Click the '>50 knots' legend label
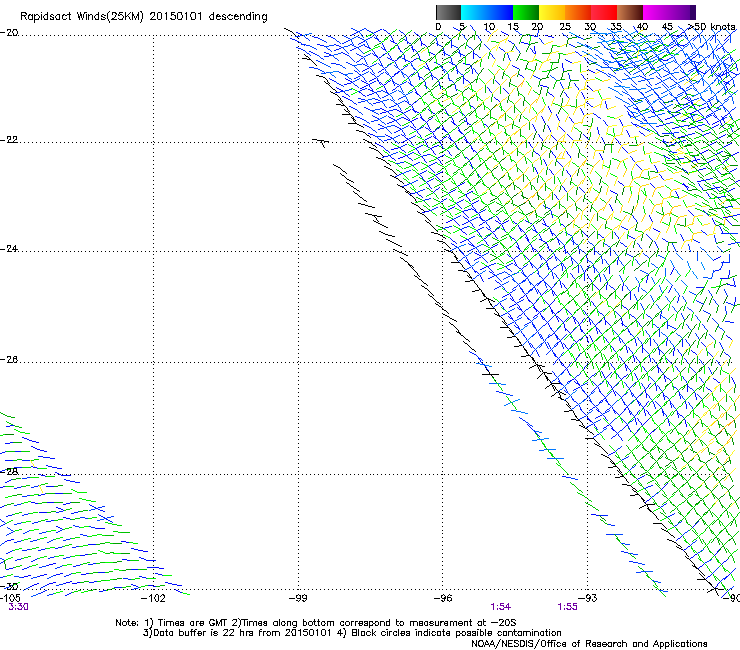Screen dimensions: 740x650 click(712, 27)
